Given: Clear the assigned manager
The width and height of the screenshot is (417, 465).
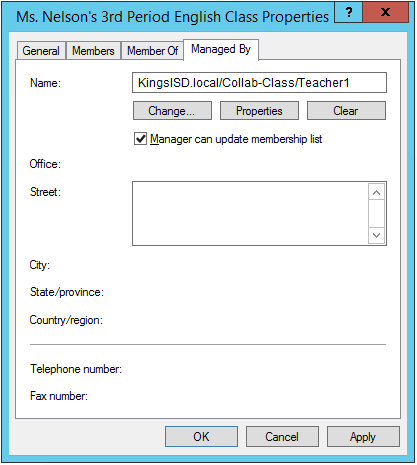Looking at the screenshot, I should [346, 111].
